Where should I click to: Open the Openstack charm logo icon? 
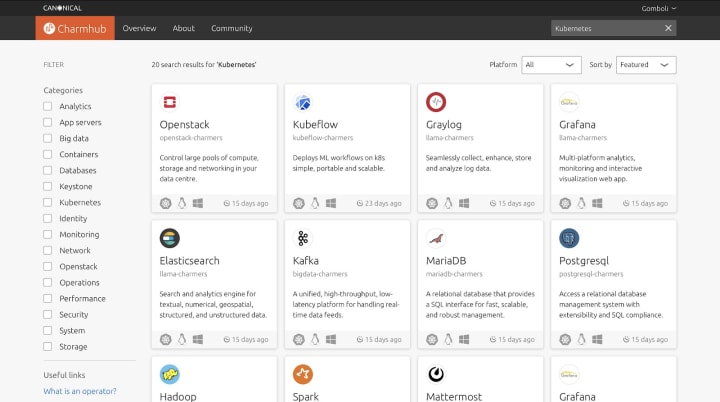tap(169, 102)
